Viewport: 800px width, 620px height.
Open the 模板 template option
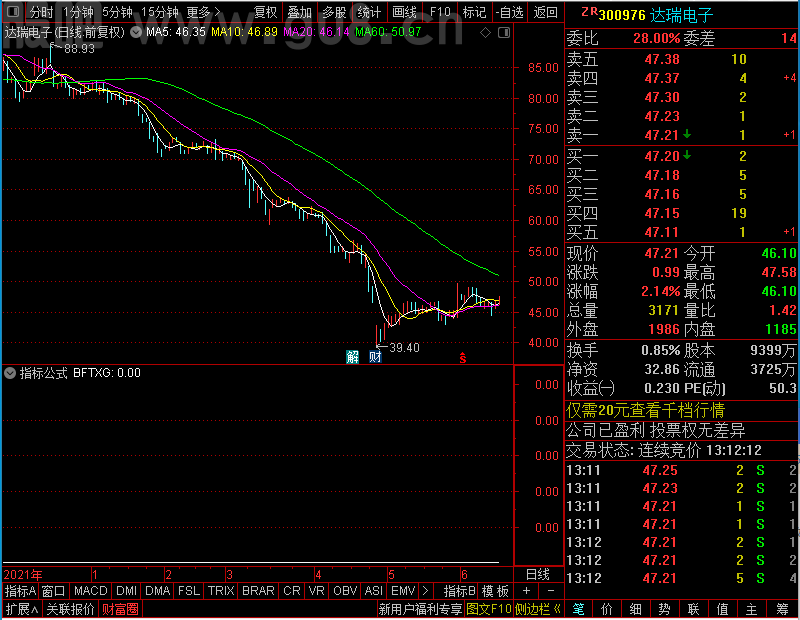click(x=495, y=591)
